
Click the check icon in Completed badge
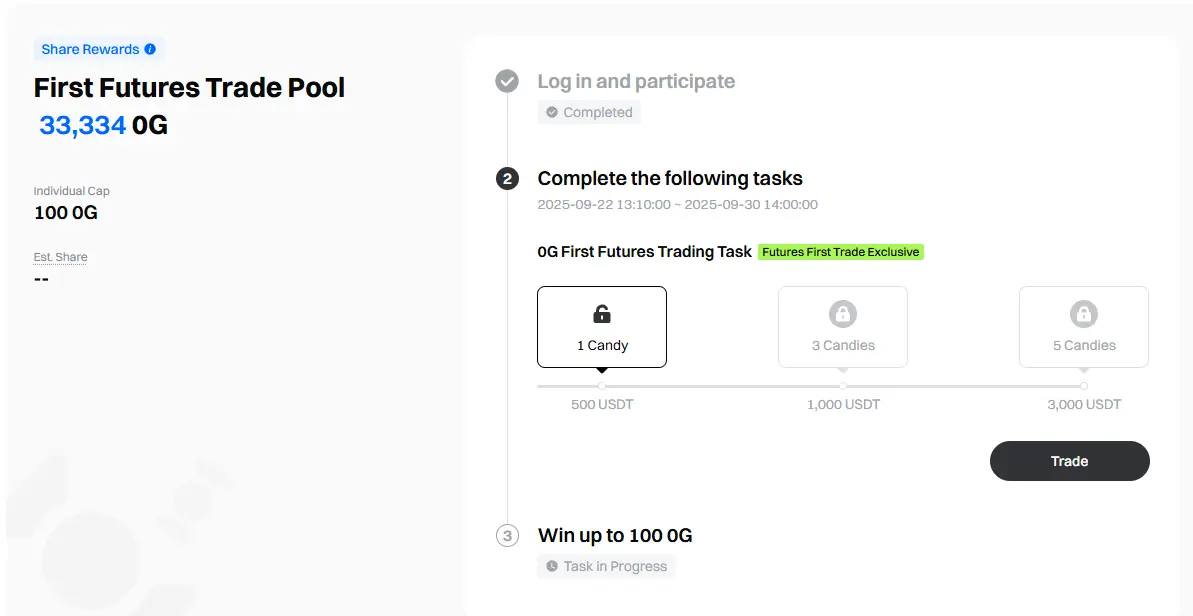pyautogui.click(x=552, y=113)
